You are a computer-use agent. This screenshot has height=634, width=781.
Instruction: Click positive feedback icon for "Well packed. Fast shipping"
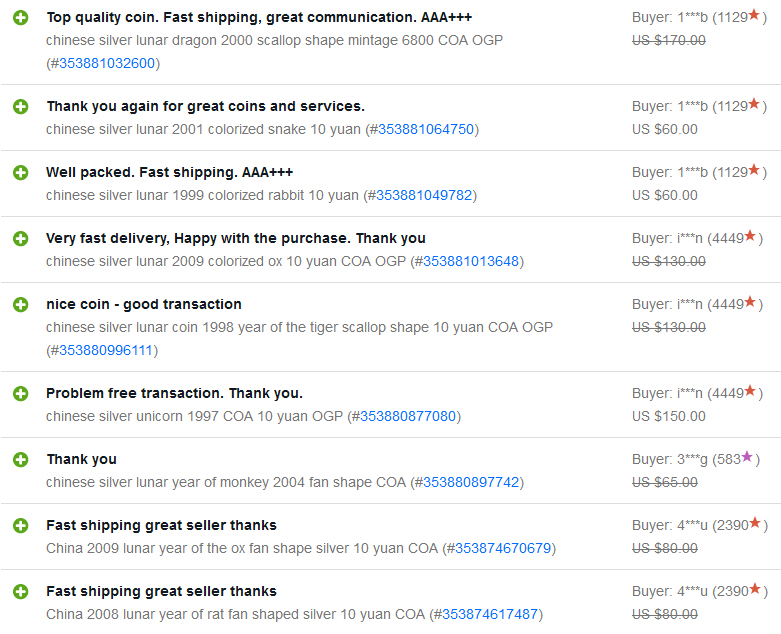[20, 173]
